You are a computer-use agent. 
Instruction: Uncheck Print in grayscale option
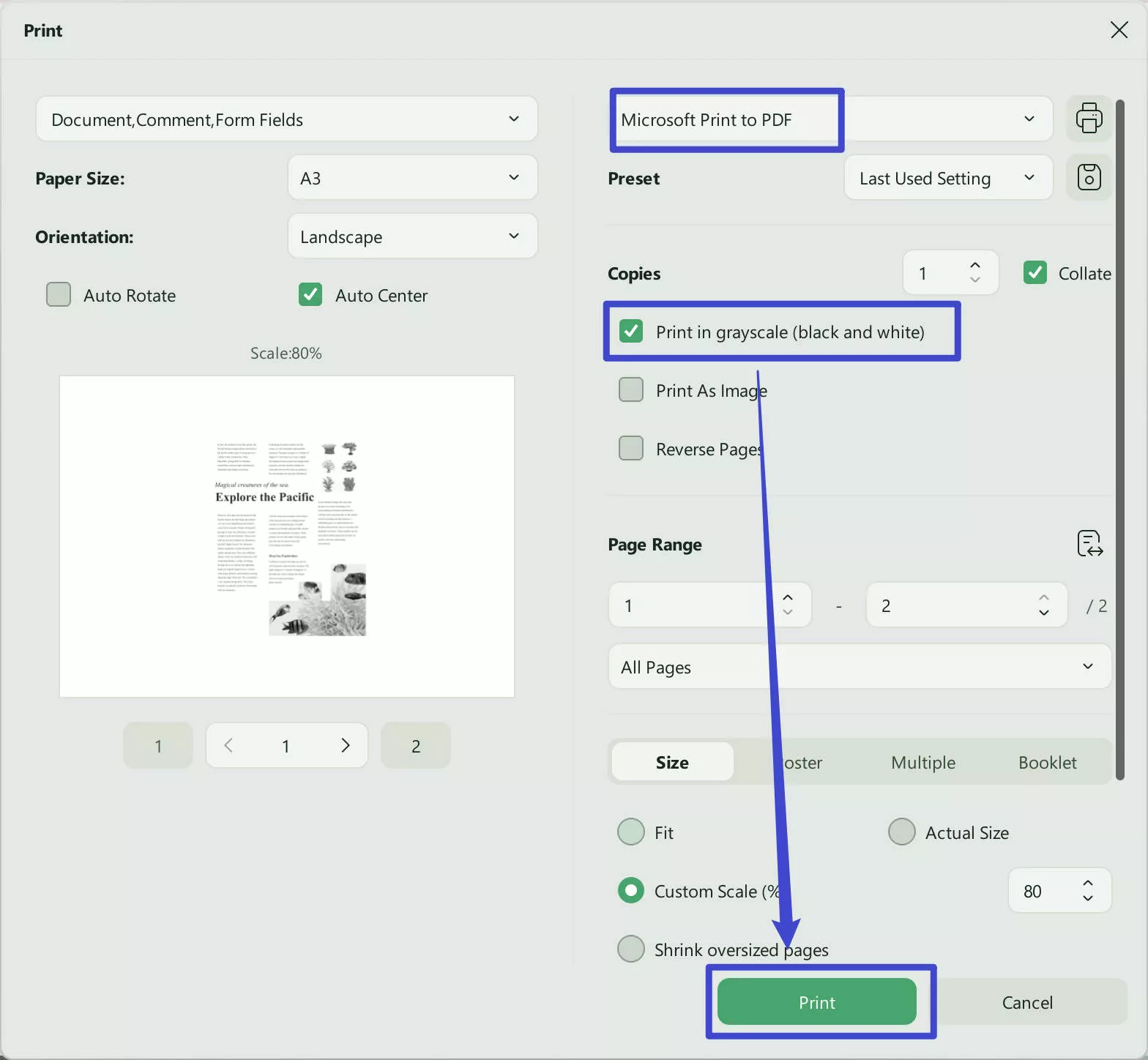tap(631, 332)
